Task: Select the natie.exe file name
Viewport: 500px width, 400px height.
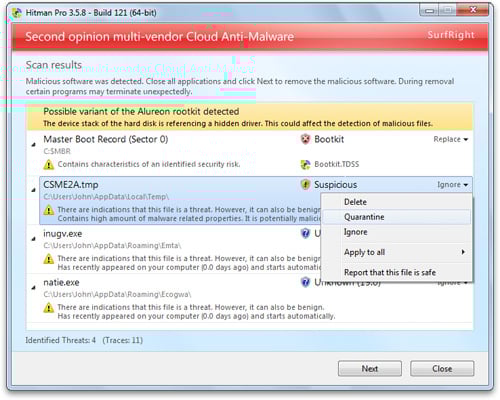Action: [61, 282]
